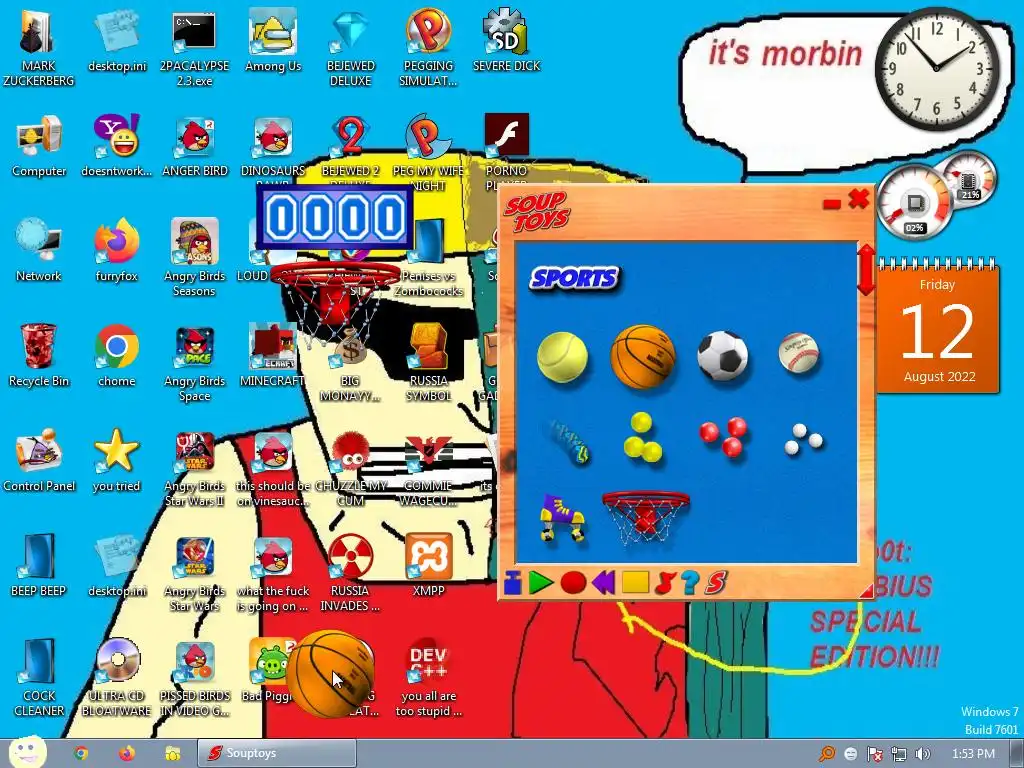Image resolution: width=1024 pixels, height=768 pixels.
Task: Open the MINECRAFT desktop icon
Action: click(272, 357)
